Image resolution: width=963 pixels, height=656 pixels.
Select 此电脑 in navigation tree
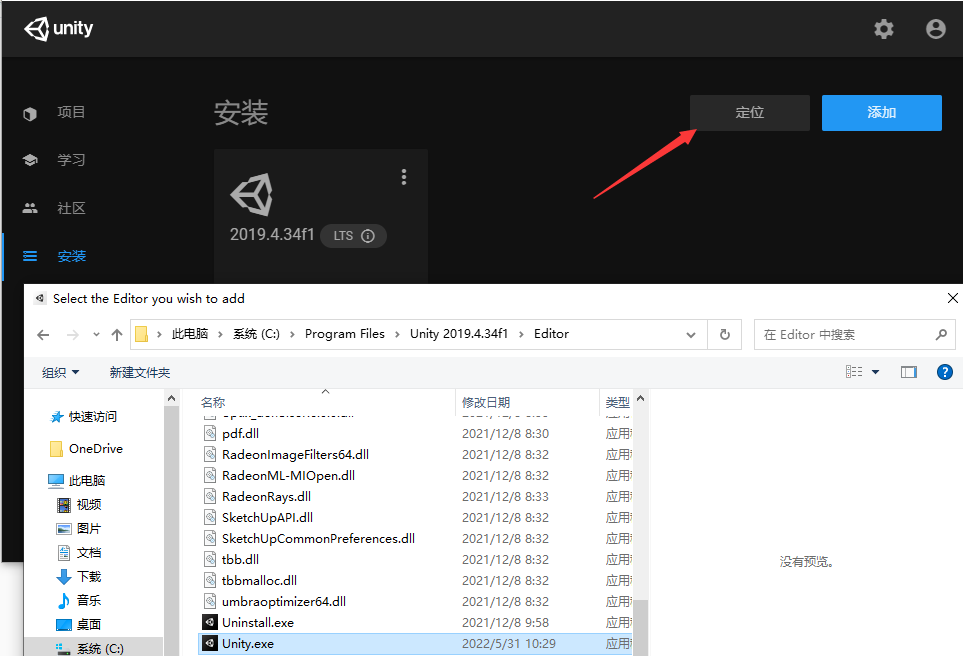(87, 480)
